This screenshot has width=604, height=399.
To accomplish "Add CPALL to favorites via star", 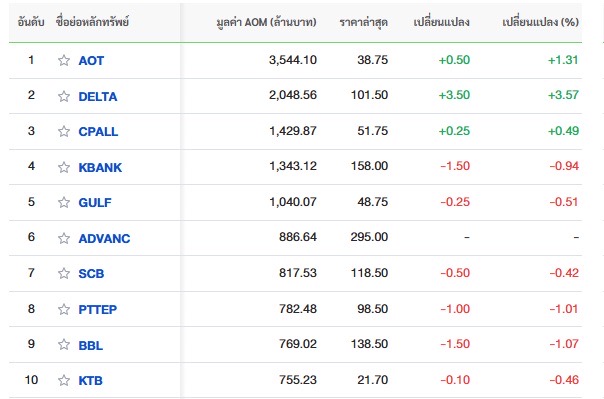I will pyautogui.click(x=64, y=131).
